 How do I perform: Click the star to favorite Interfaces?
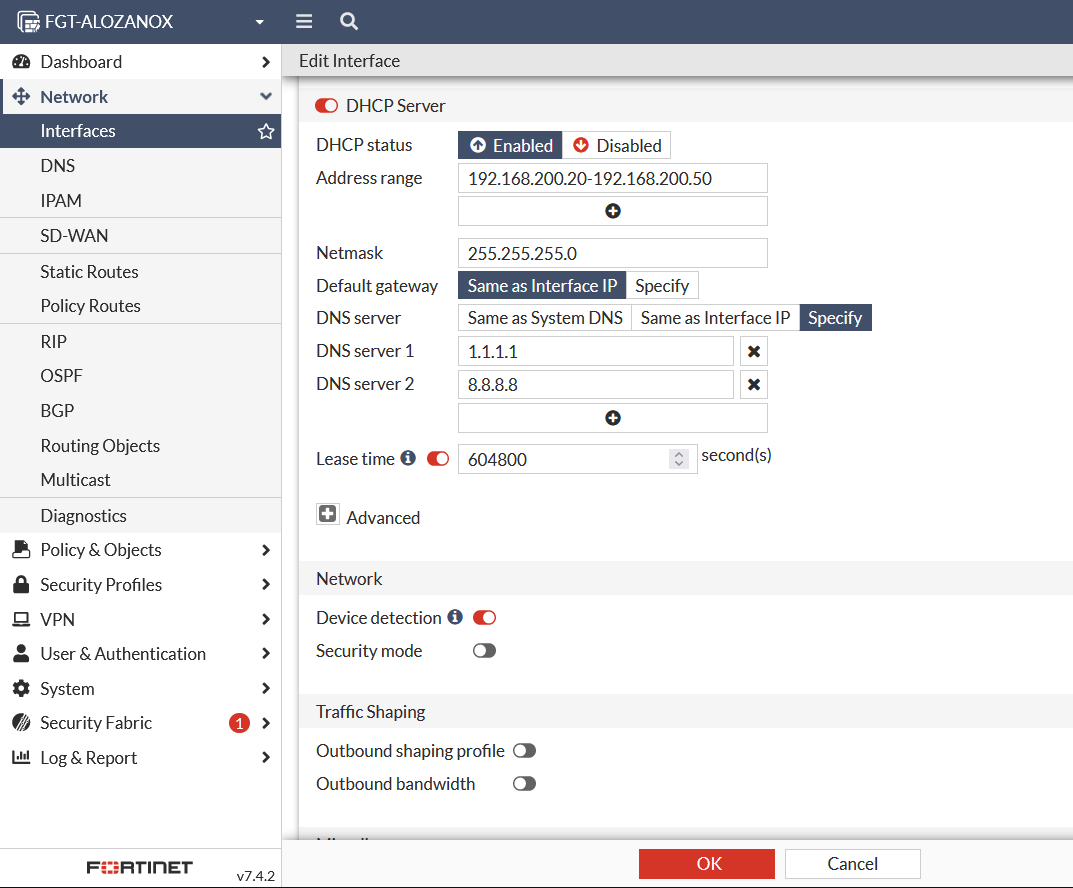click(265, 131)
